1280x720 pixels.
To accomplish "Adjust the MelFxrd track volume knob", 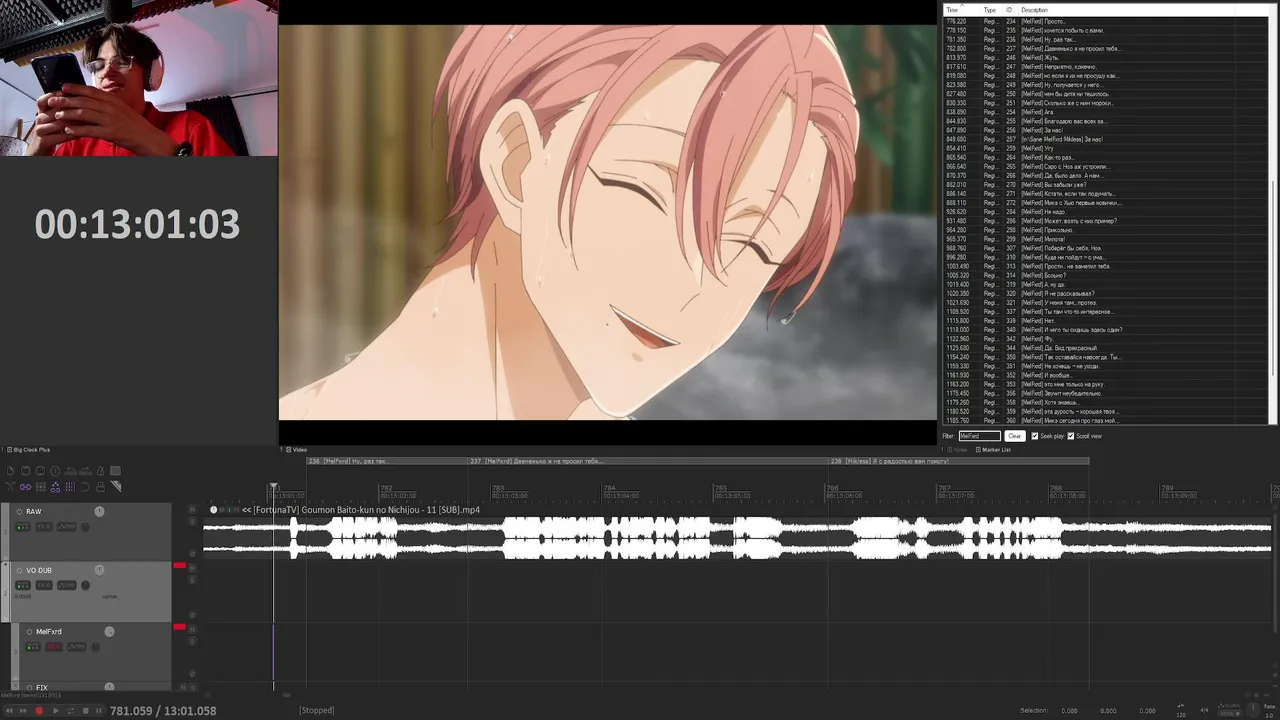I will click(109, 631).
